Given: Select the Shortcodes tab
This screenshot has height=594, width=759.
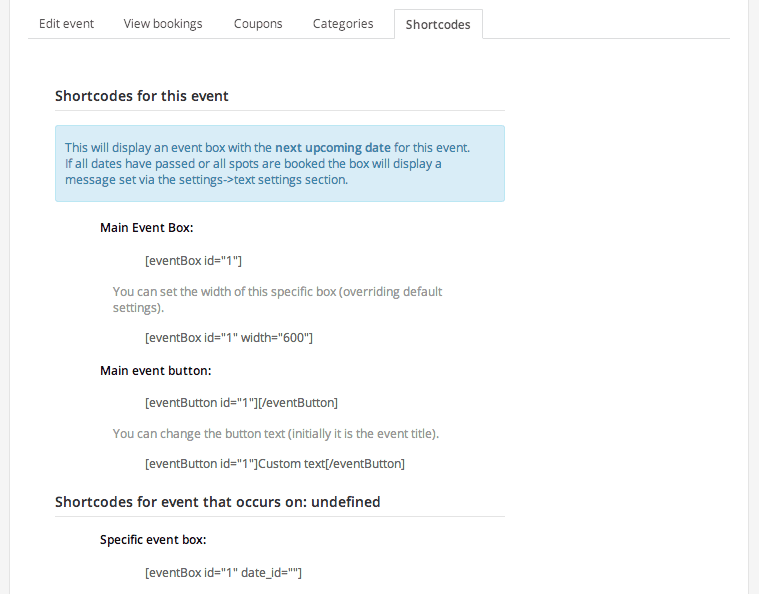Looking at the screenshot, I should point(438,24).
